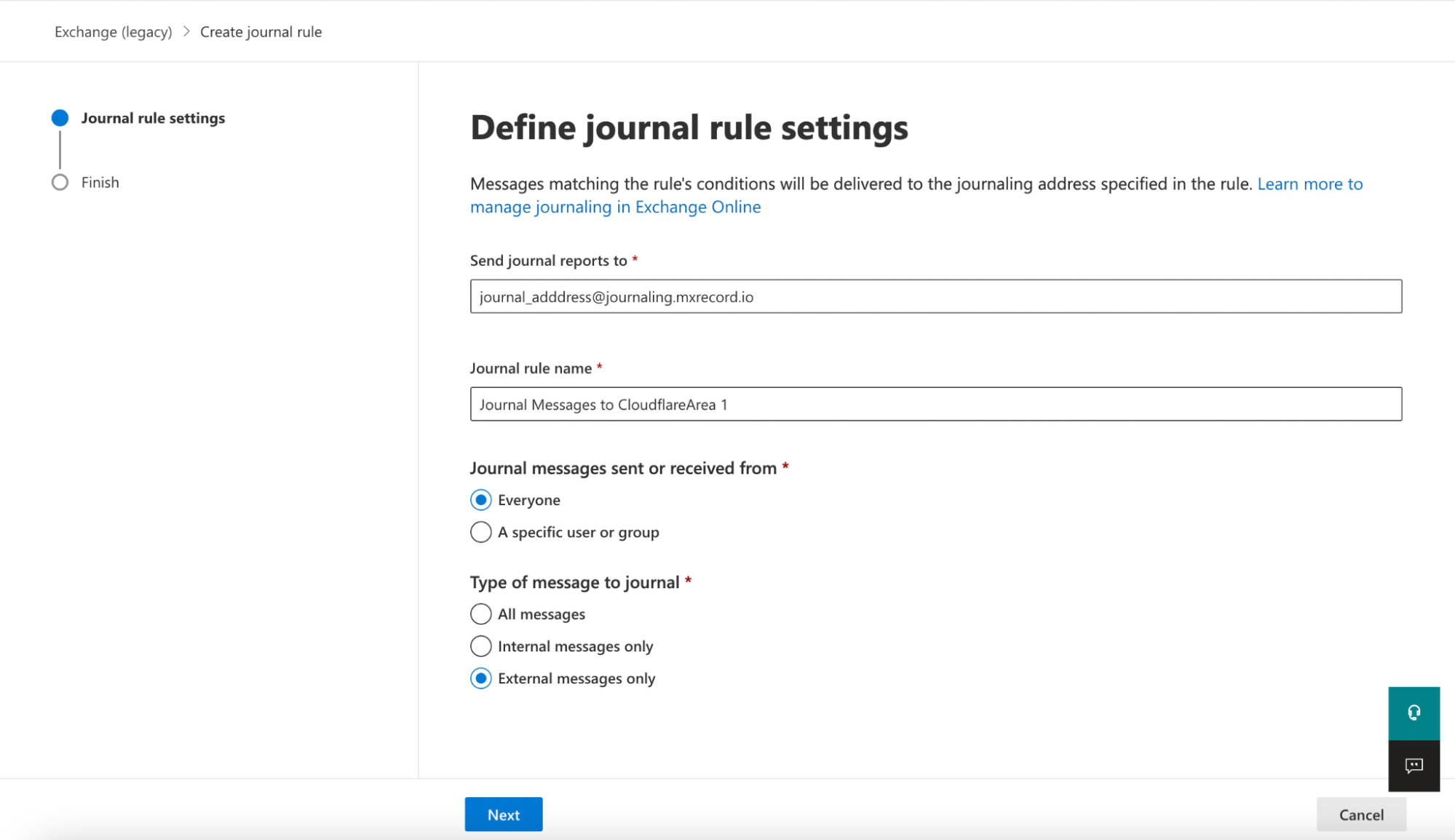Click the blue filled step circle indicator
Screen dimensions: 1455x840
[x=60, y=117]
